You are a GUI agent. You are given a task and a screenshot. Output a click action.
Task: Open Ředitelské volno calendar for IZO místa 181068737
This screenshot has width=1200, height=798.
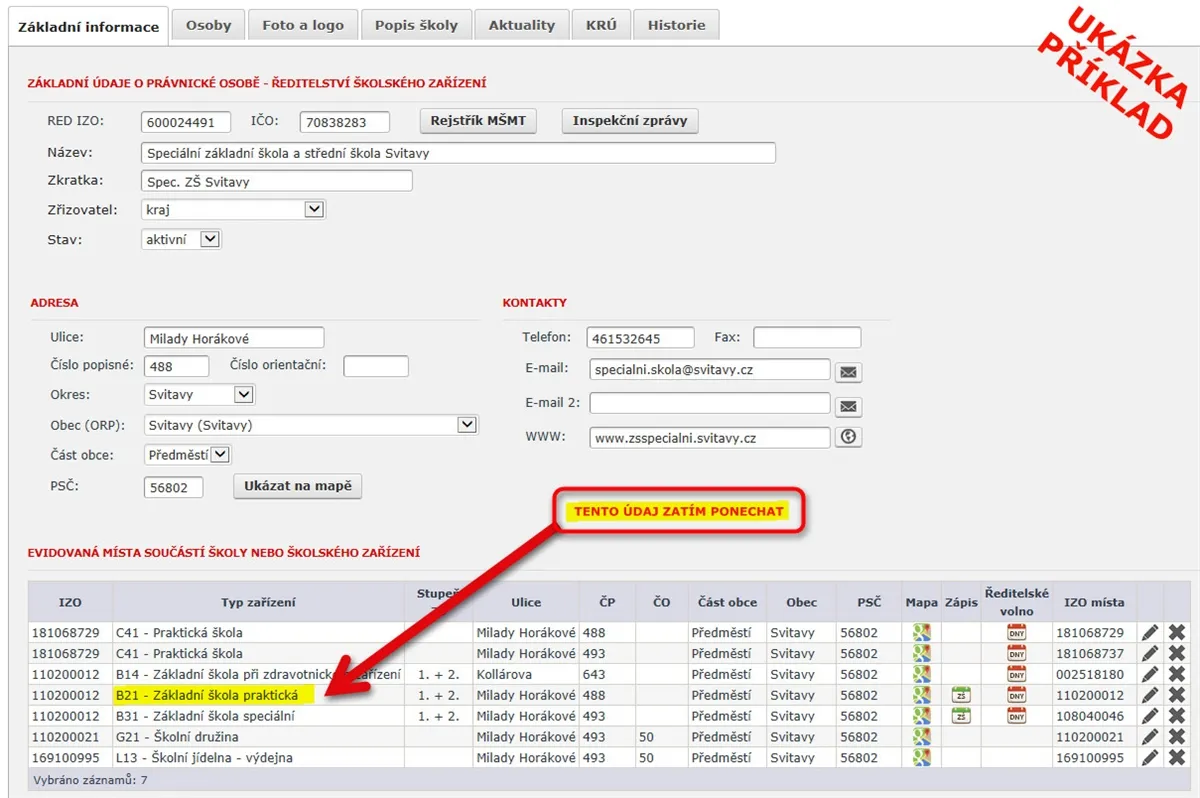(1016, 653)
